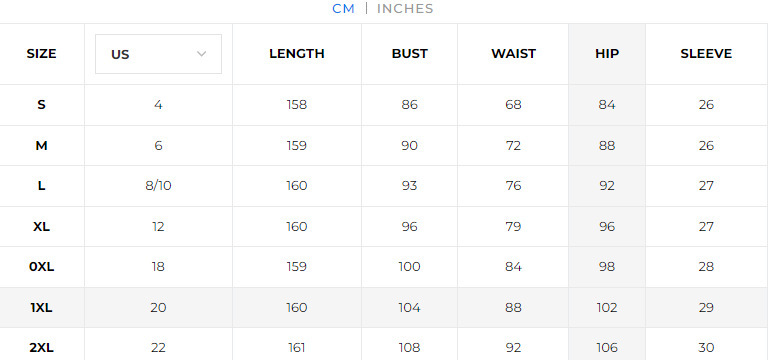Viewport: 775px width, 360px height.
Task: Click hip value 102 in 1XL row
Action: point(607,308)
